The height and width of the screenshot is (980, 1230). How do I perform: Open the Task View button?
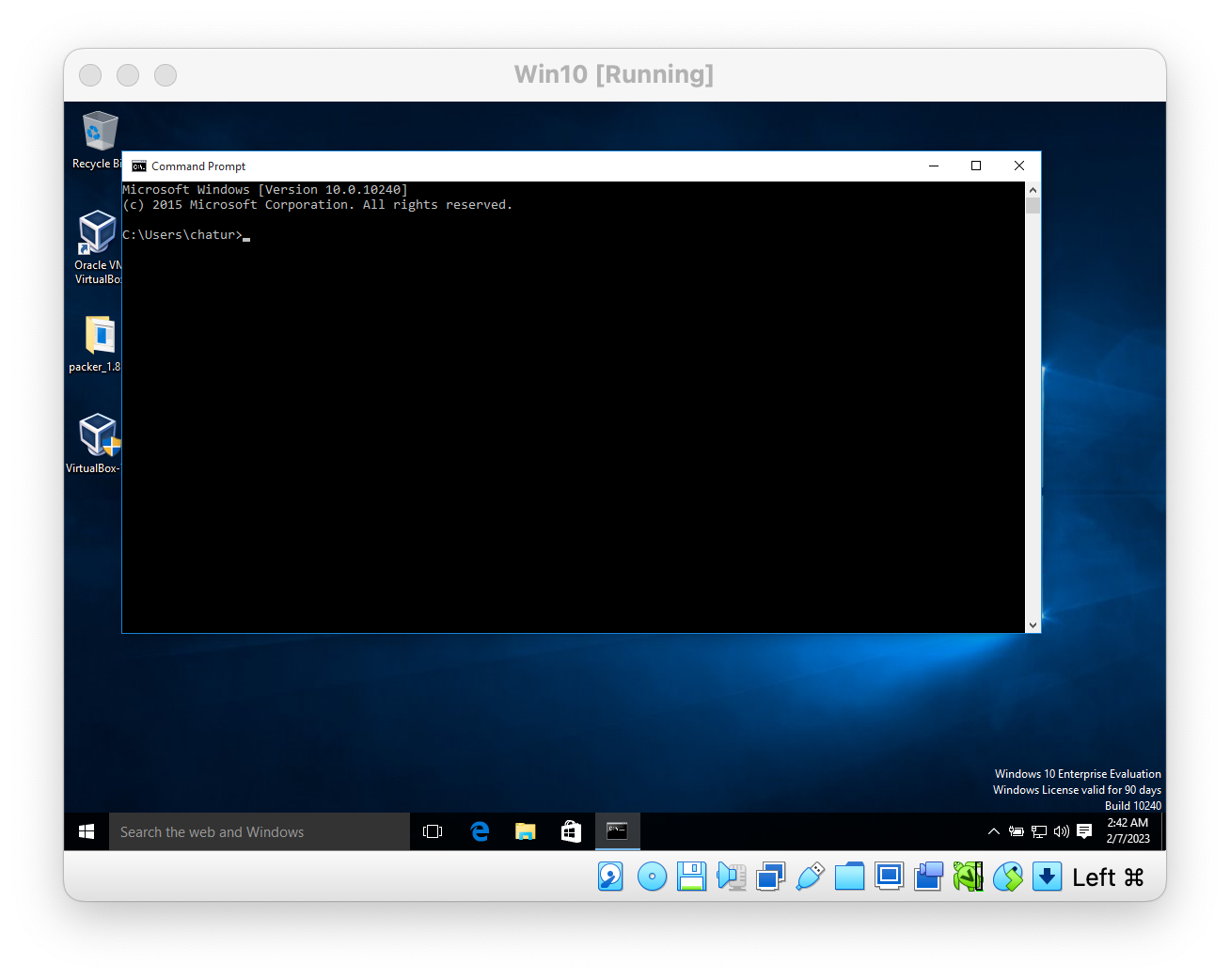coord(433,831)
